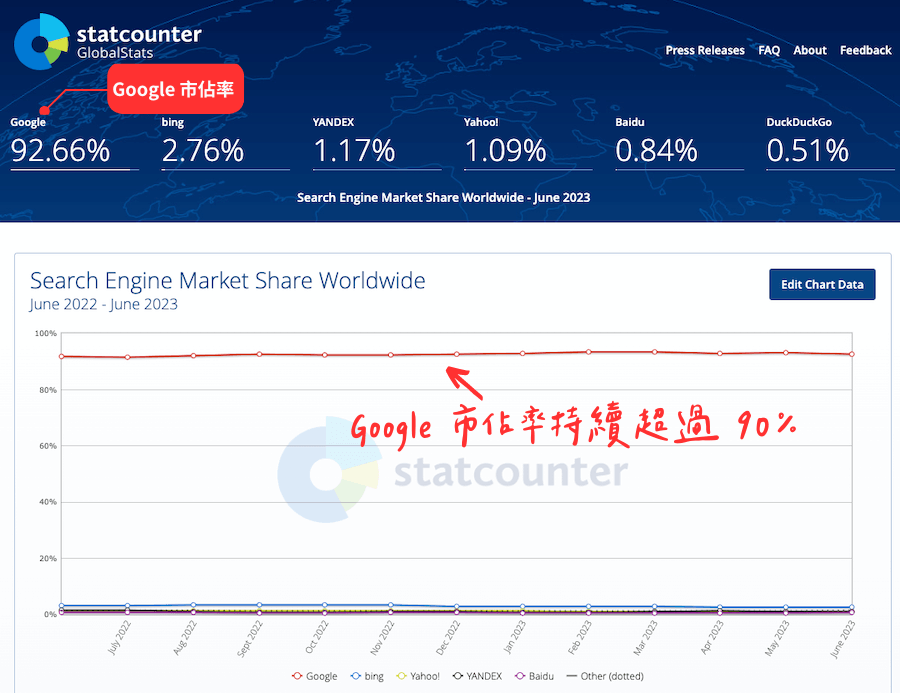900x700 pixels.
Task: Click the Google data point for July 2022
Action: pyautogui.click(x=127, y=357)
